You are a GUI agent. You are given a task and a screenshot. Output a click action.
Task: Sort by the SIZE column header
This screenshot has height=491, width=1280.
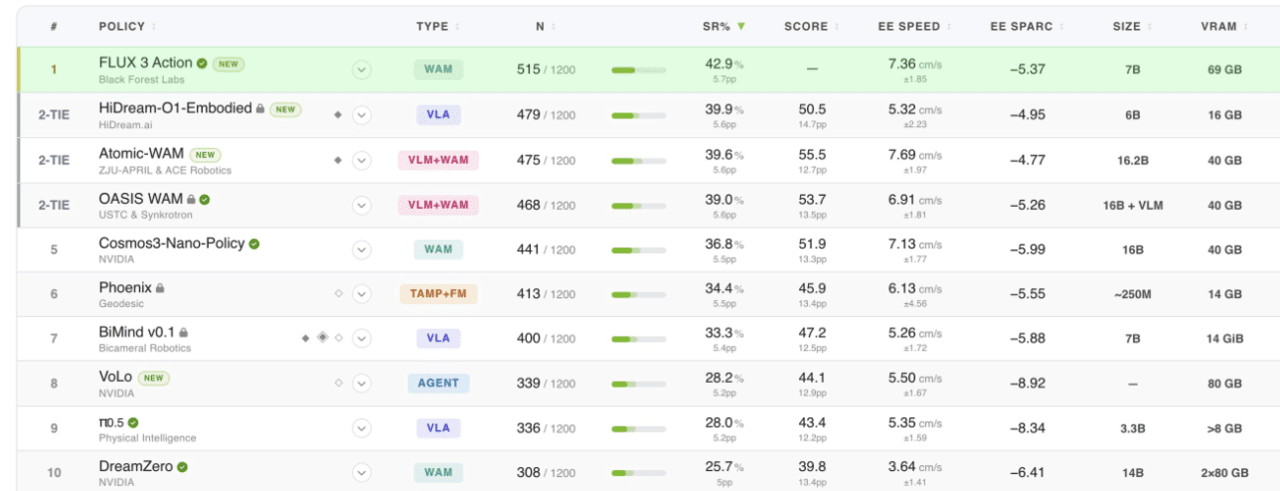pyautogui.click(x=1132, y=27)
